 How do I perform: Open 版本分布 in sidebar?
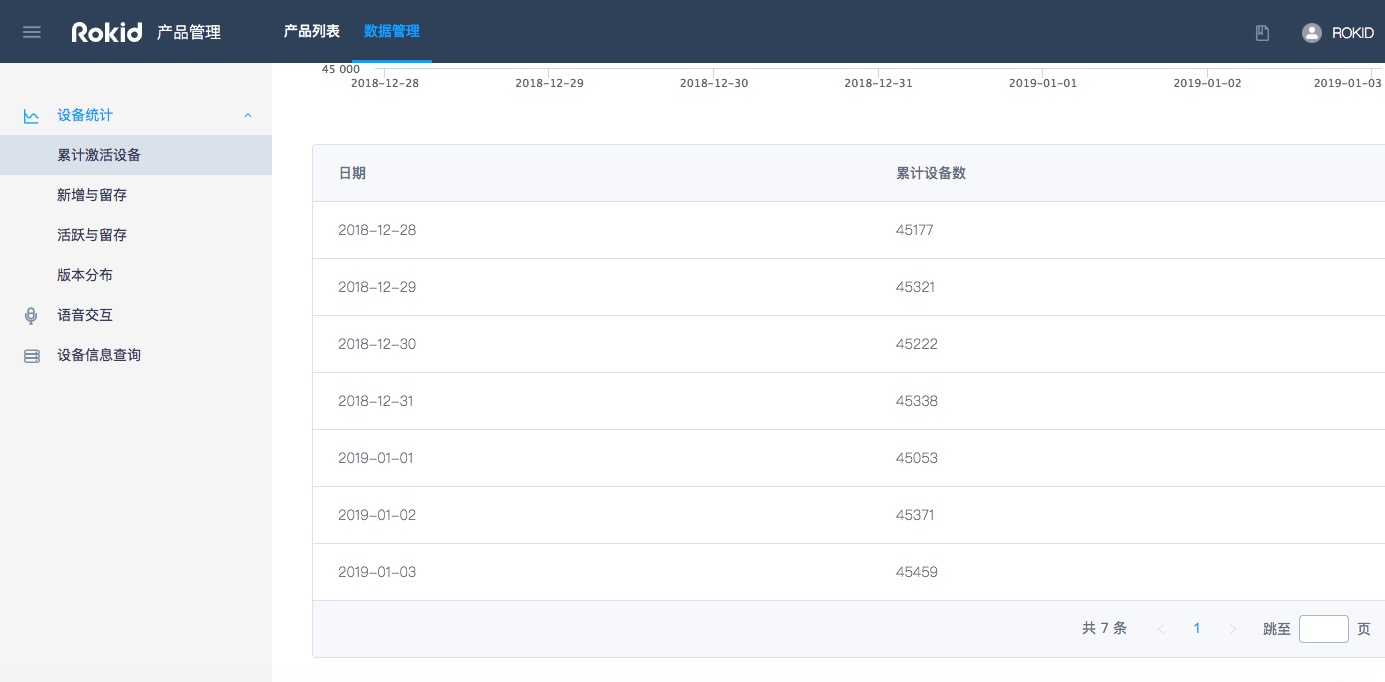pyautogui.click(x=85, y=275)
